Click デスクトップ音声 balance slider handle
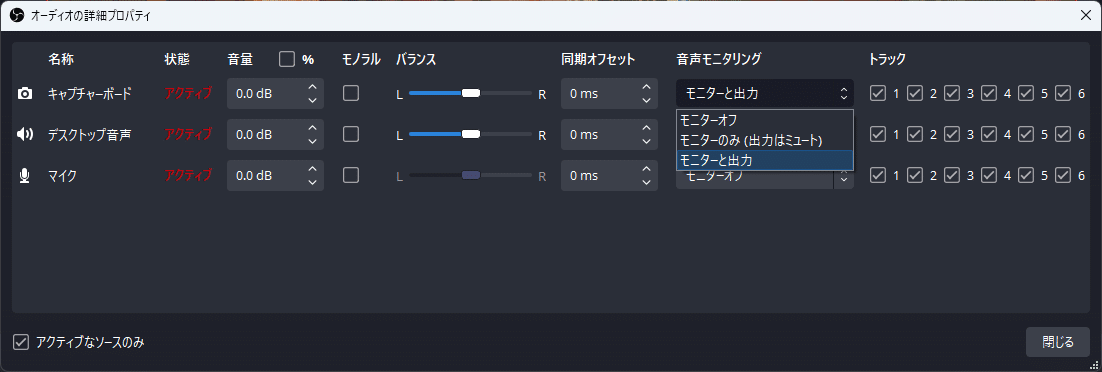This screenshot has height=372, width=1102. click(471, 134)
